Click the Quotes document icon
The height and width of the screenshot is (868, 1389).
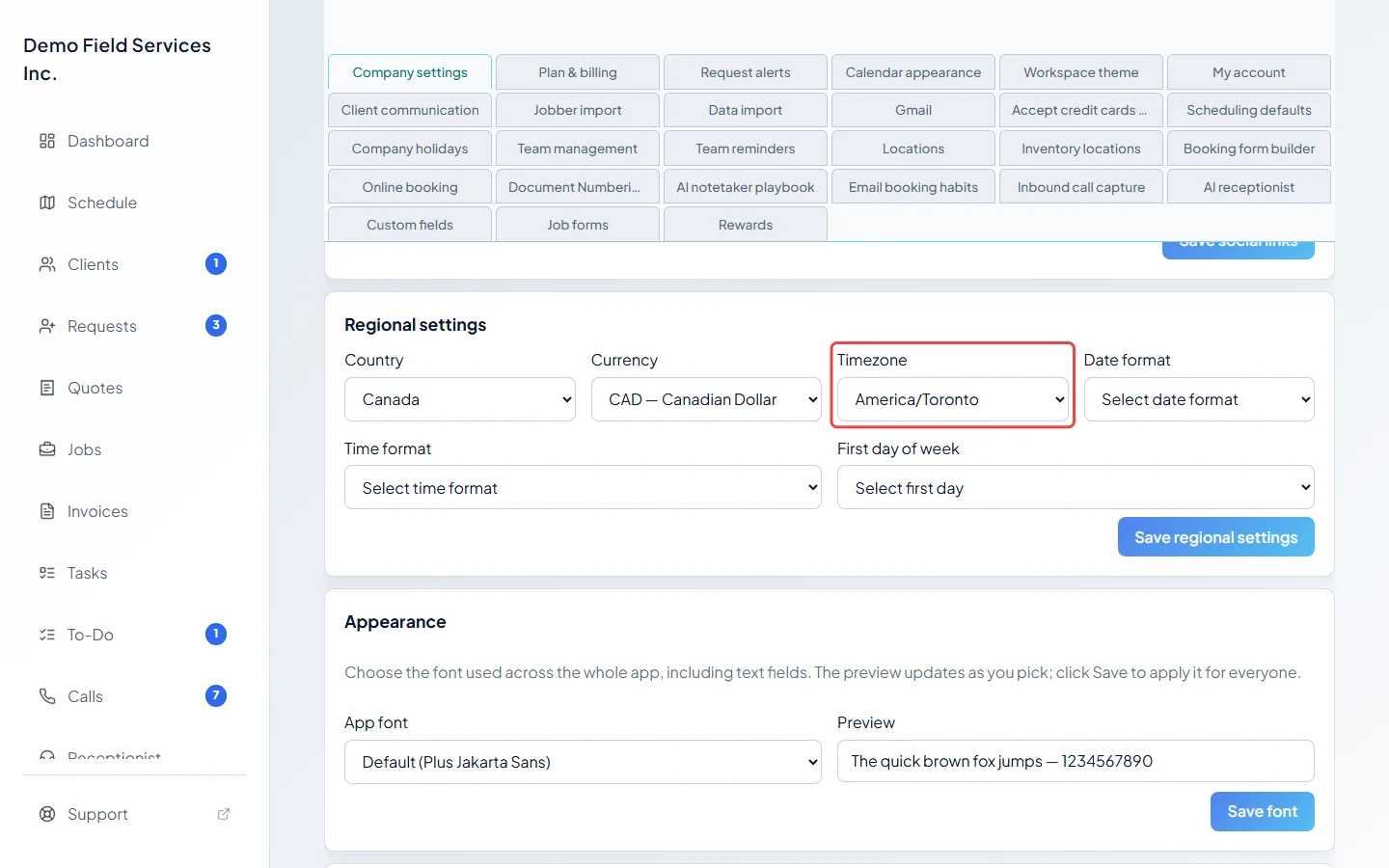pos(47,388)
